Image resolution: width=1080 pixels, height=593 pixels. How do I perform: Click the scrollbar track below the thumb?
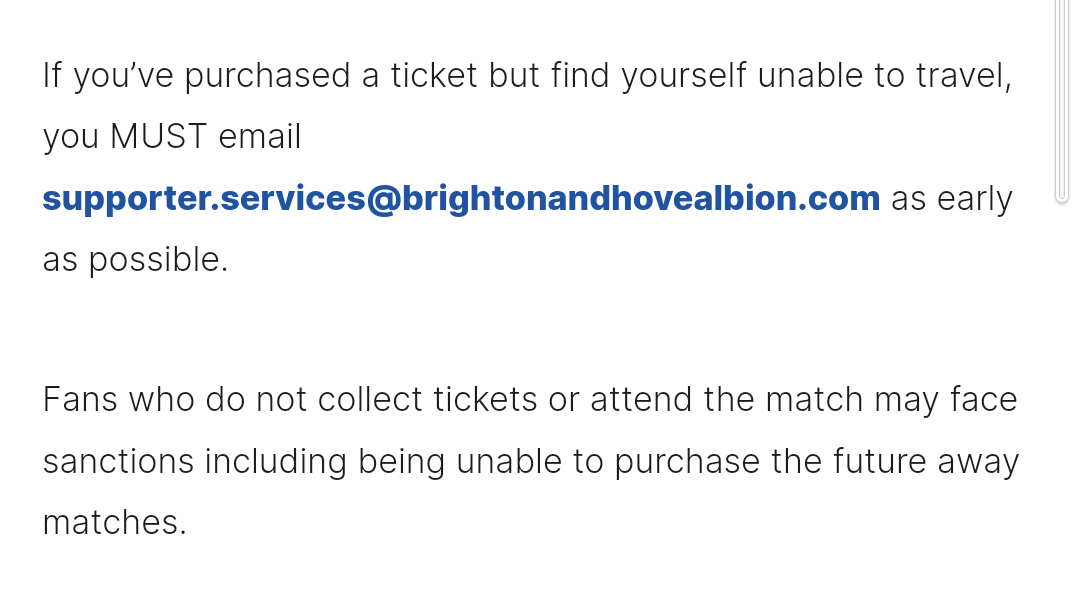(x=1062, y=397)
